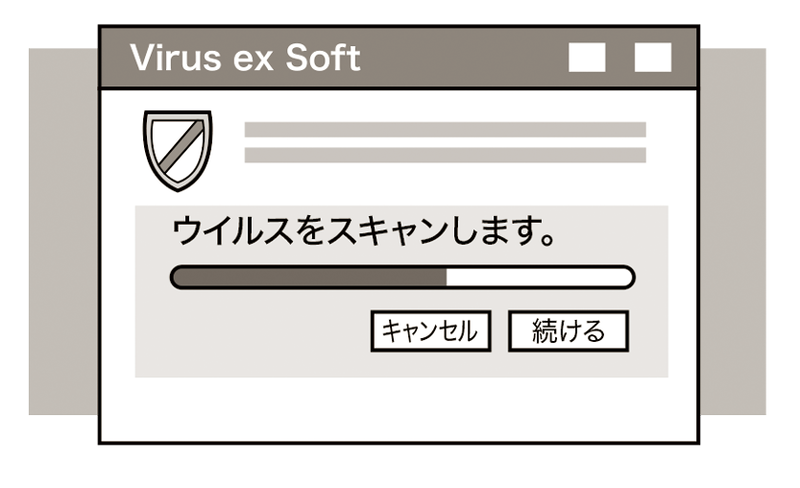Click white empty area below the scan panel
Viewport: 800px width, 488px height.
pyautogui.click(x=400, y=410)
